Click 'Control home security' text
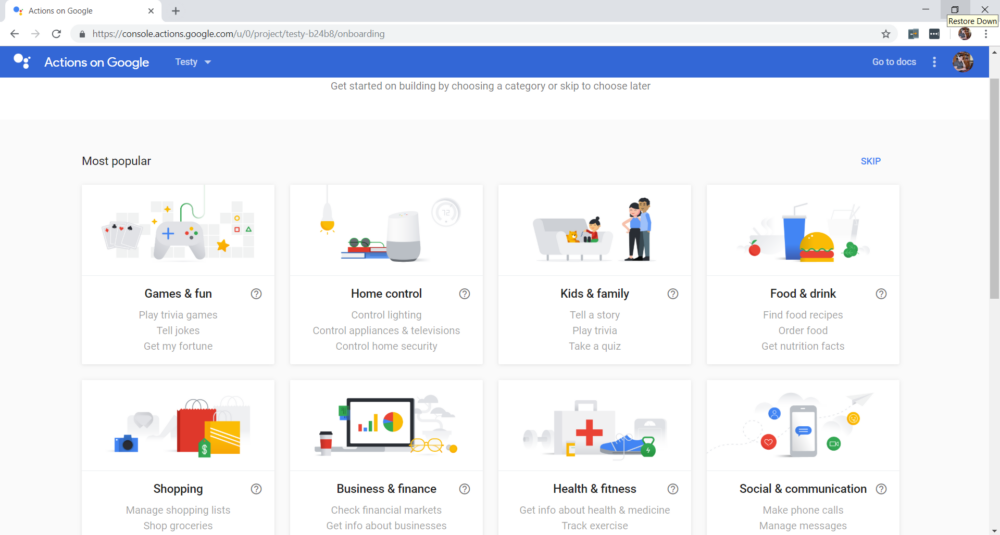The height and width of the screenshot is (535, 1000). pyautogui.click(x=386, y=346)
